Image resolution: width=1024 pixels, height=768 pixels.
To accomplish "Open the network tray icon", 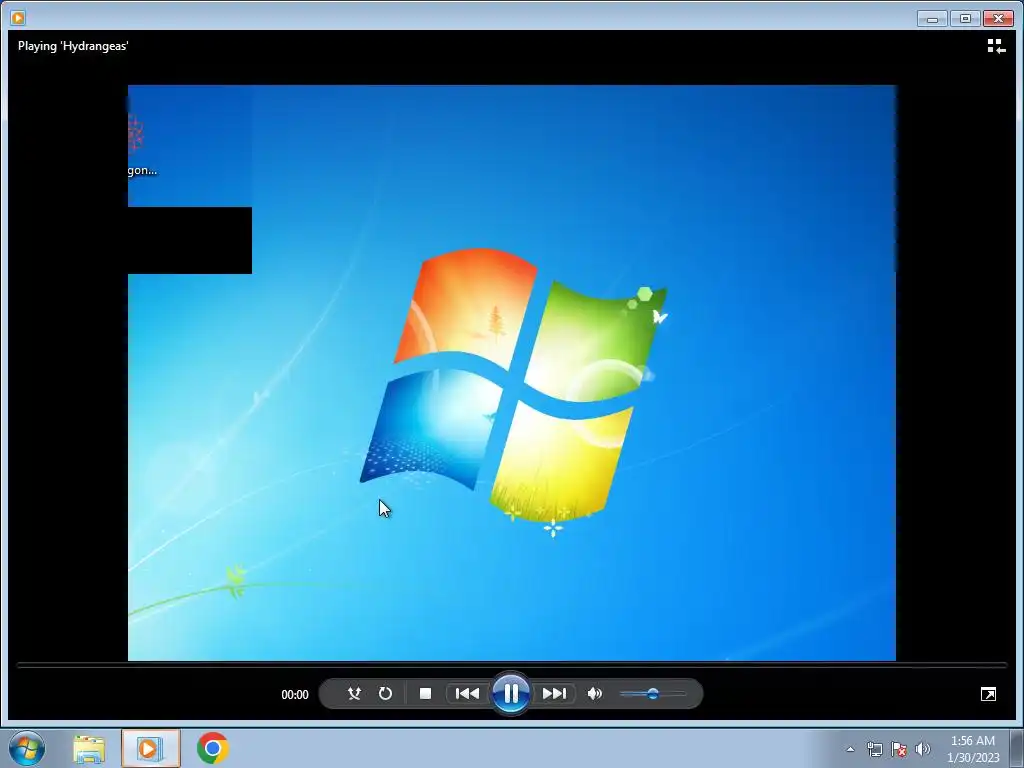I will [x=874, y=749].
